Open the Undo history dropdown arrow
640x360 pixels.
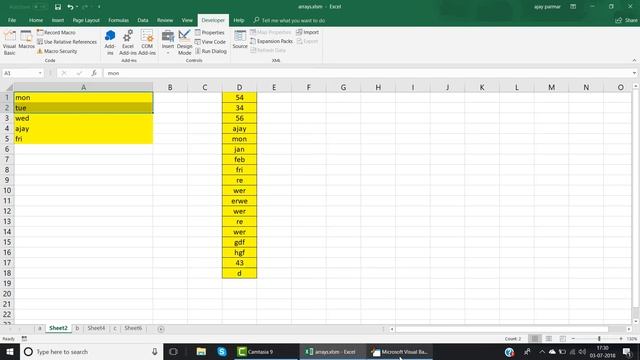tap(77, 7)
